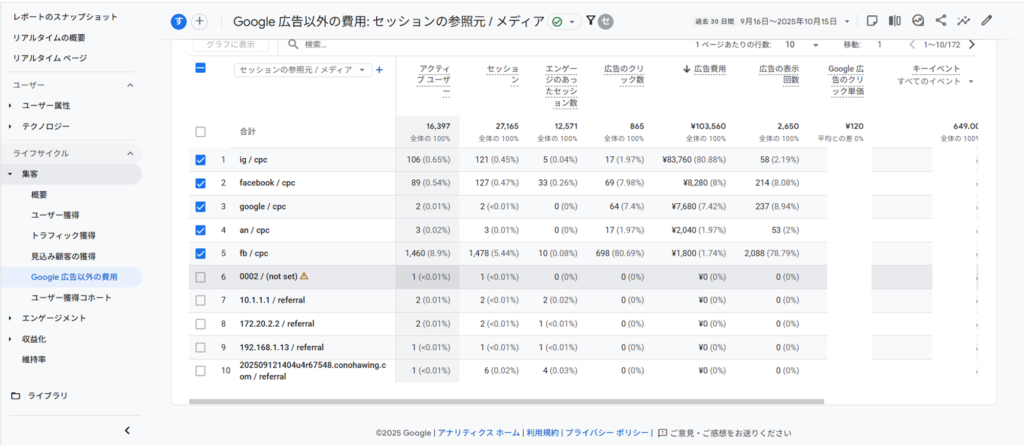Screen dimensions: 1024x445
Task: Add secondary dimension with blue plus
Action: pyautogui.click(x=379, y=70)
